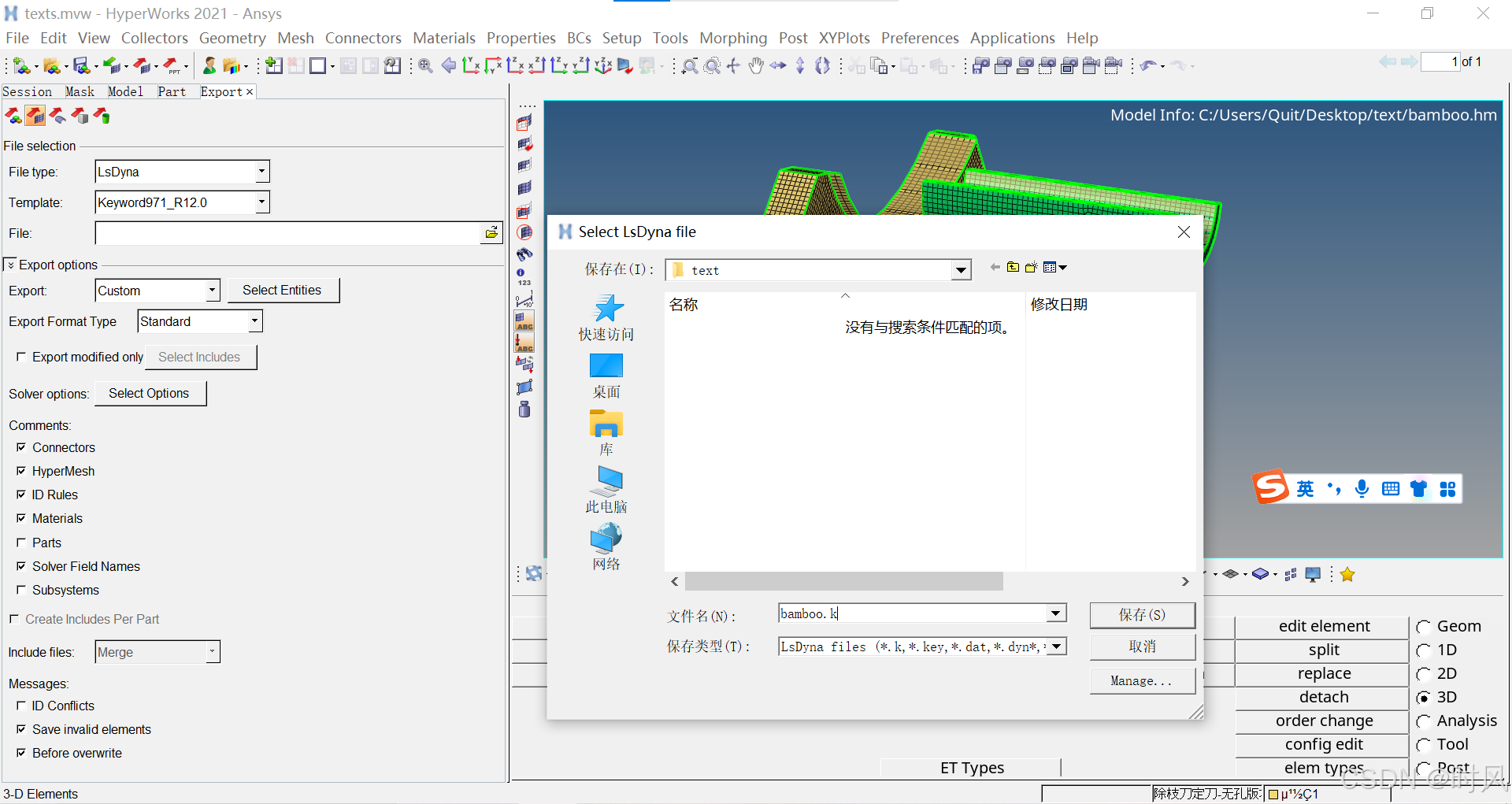This screenshot has width=1512, height=804.
Task: Enable the Subsystems comments checkbox
Action: point(21,590)
